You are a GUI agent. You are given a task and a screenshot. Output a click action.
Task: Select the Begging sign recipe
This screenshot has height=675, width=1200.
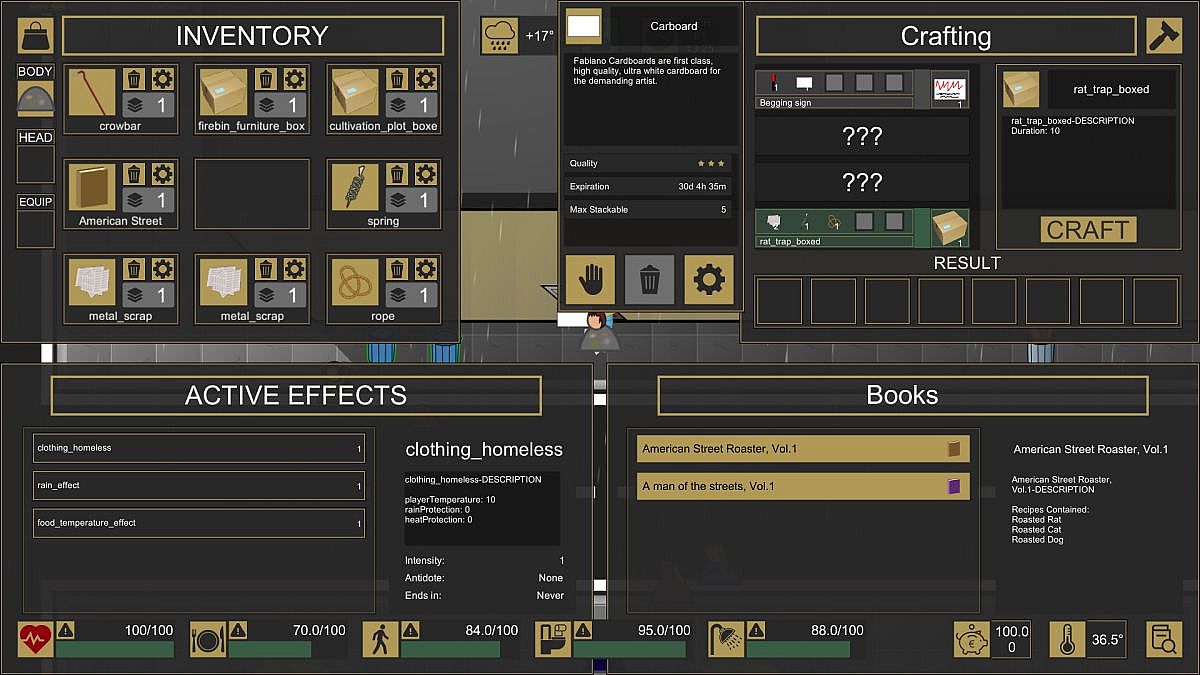pos(862,89)
